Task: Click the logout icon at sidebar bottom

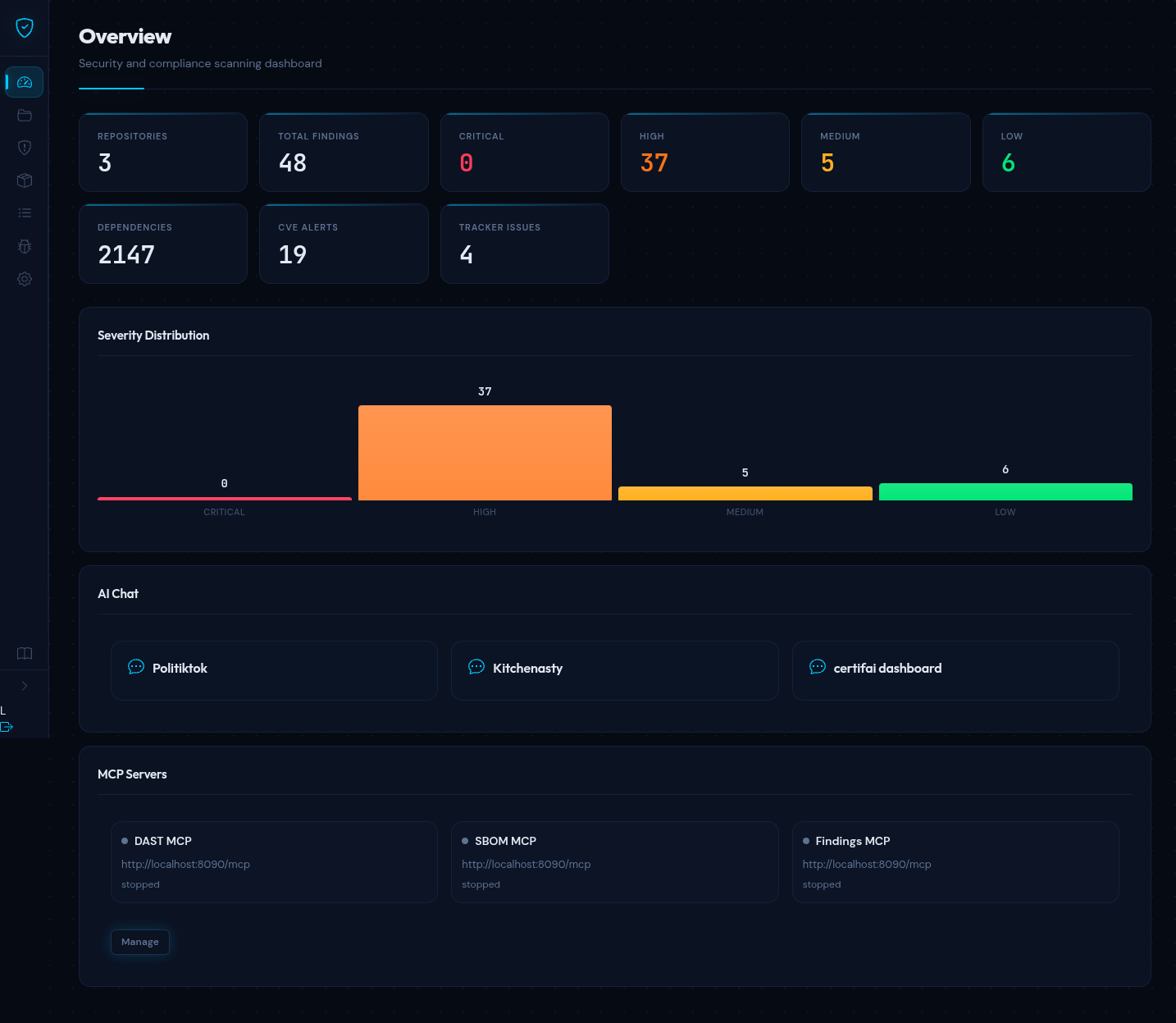Action: coord(7,727)
